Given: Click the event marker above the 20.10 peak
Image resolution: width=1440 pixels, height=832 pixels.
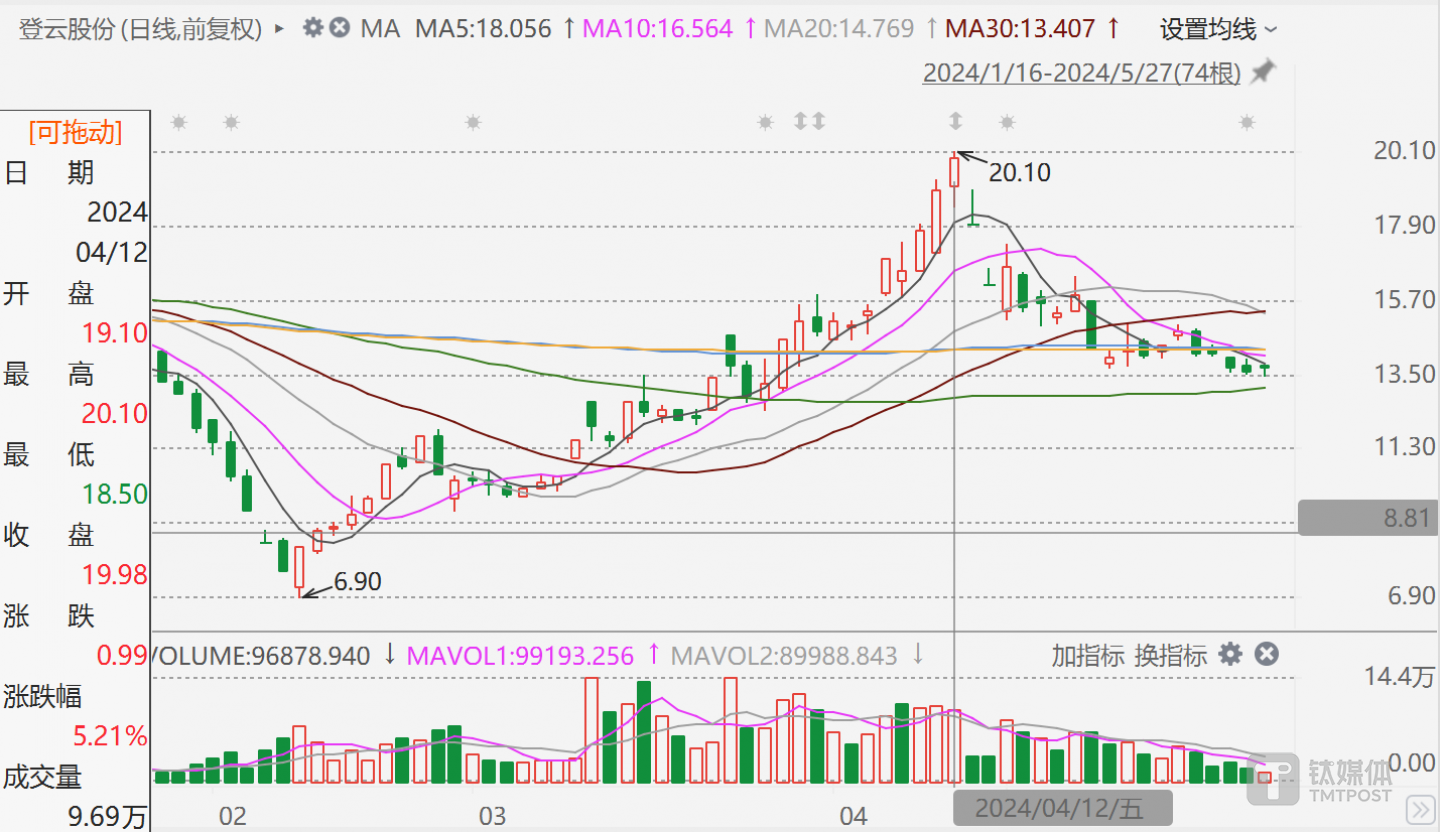Looking at the screenshot, I should click(955, 122).
